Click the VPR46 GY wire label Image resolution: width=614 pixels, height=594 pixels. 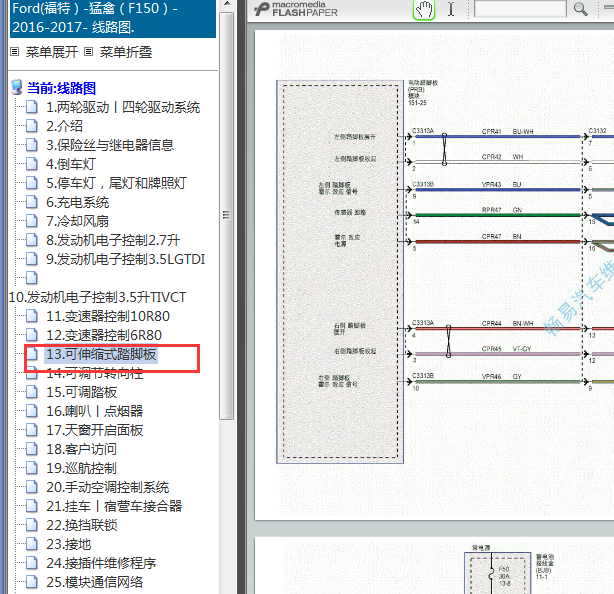pyautogui.click(x=502, y=377)
